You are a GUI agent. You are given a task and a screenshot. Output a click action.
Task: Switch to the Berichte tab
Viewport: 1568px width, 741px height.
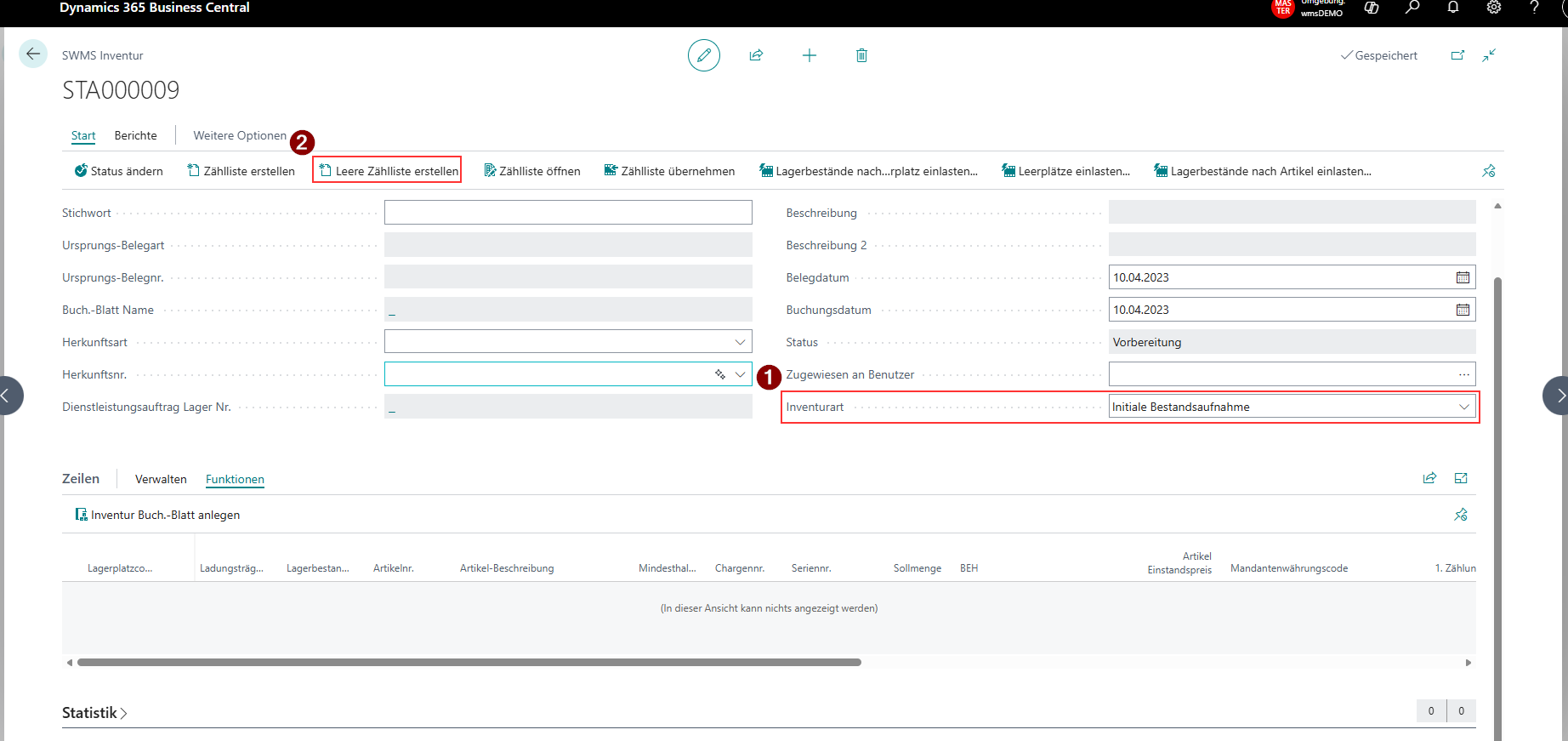click(x=136, y=135)
